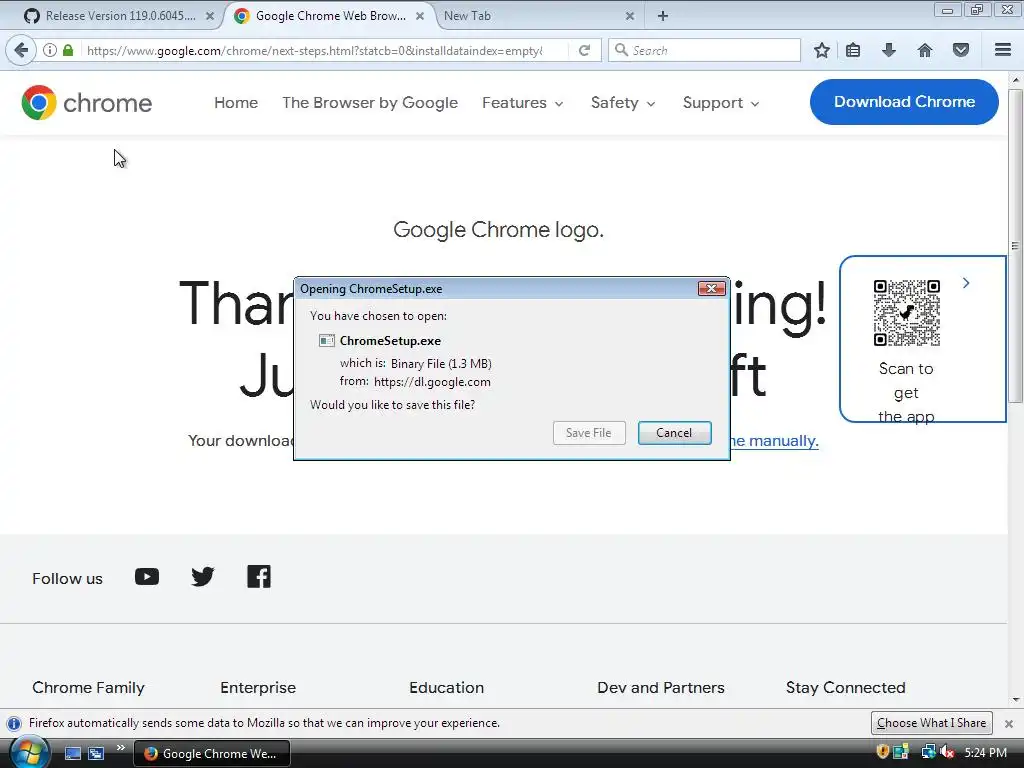Open the Firefox hamburger menu

(x=1003, y=50)
